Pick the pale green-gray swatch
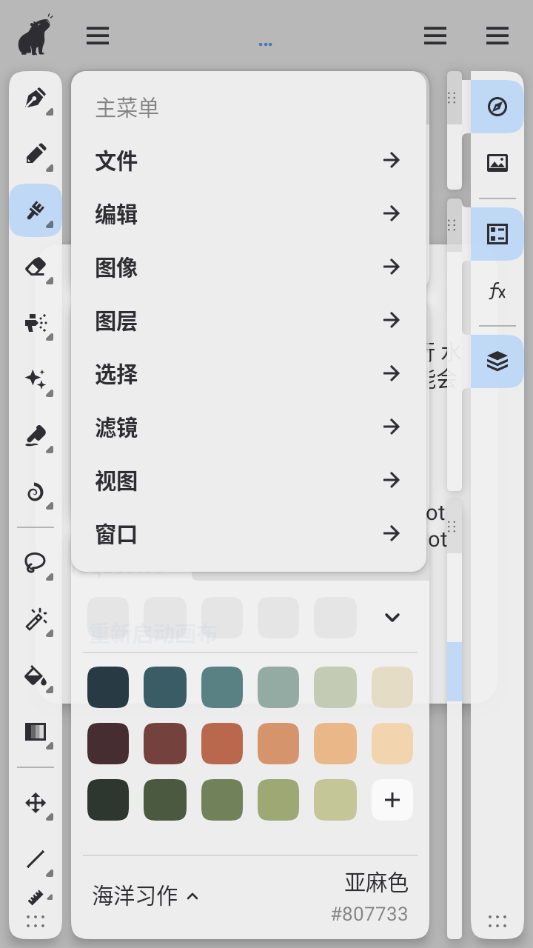The height and width of the screenshot is (948, 533). click(335, 687)
